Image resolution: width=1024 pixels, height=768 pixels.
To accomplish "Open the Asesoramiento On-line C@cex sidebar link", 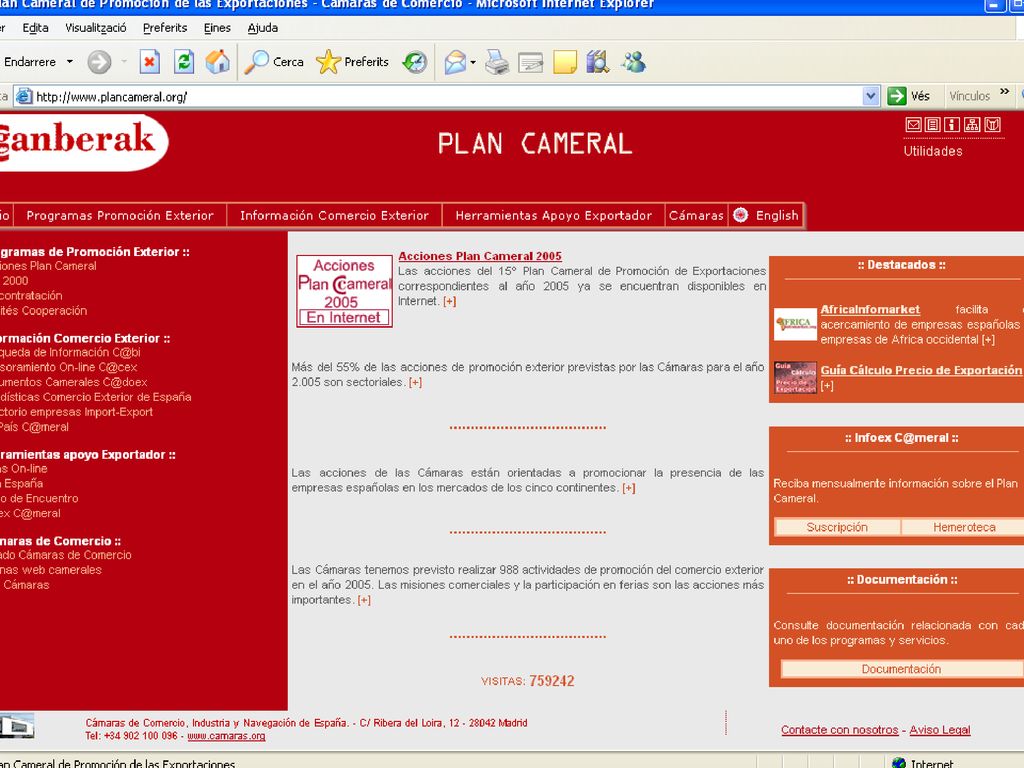I will [69, 367].
